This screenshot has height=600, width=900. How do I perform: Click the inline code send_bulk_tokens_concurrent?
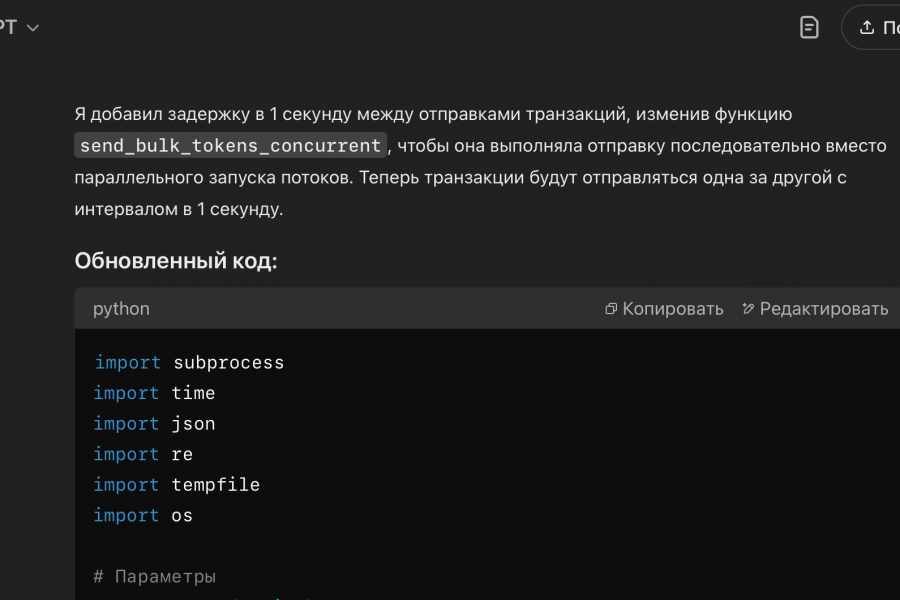[230, 146]
